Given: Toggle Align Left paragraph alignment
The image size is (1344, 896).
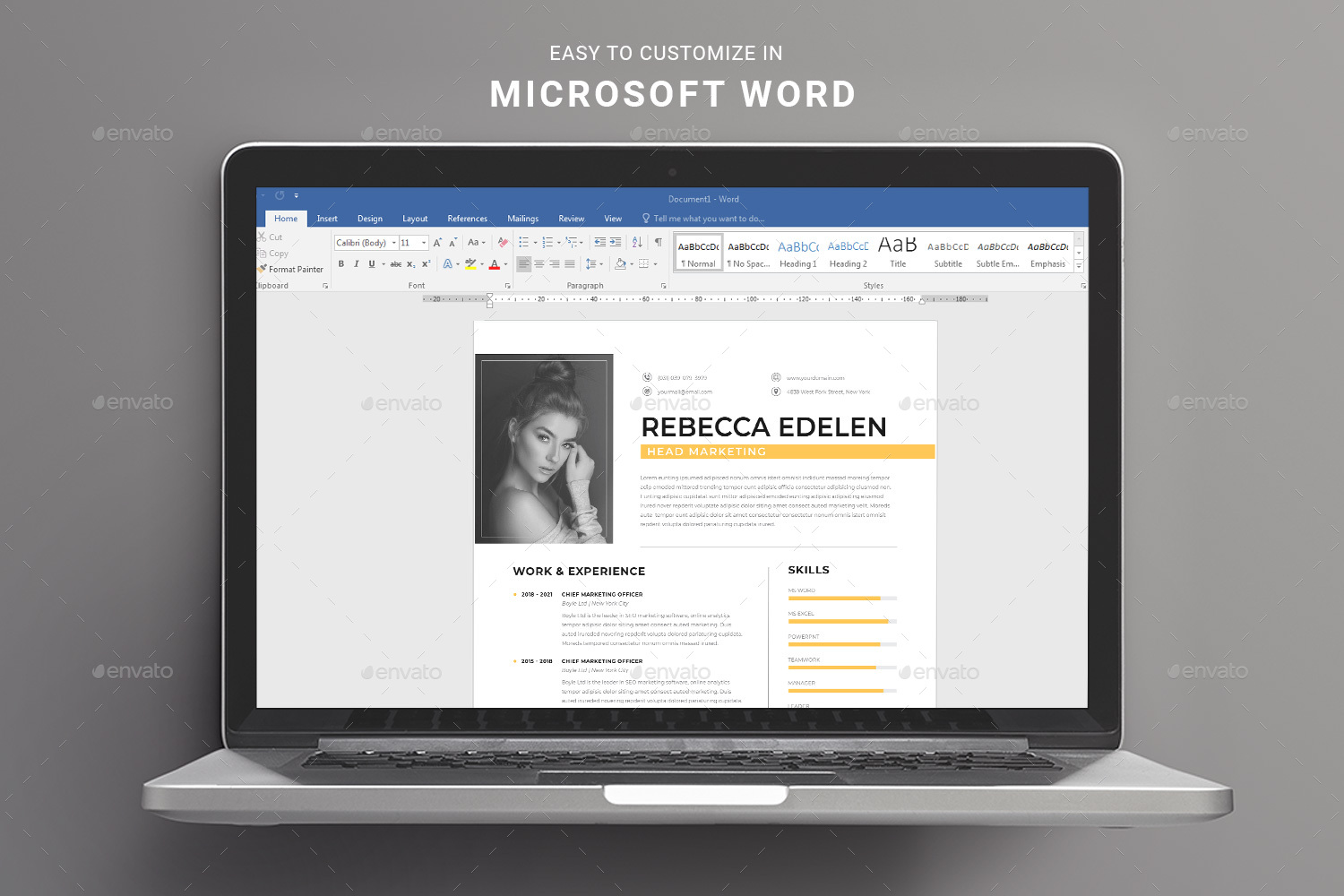Looking at the screenshot, I should pyautogui.click(x=524, y=264).
